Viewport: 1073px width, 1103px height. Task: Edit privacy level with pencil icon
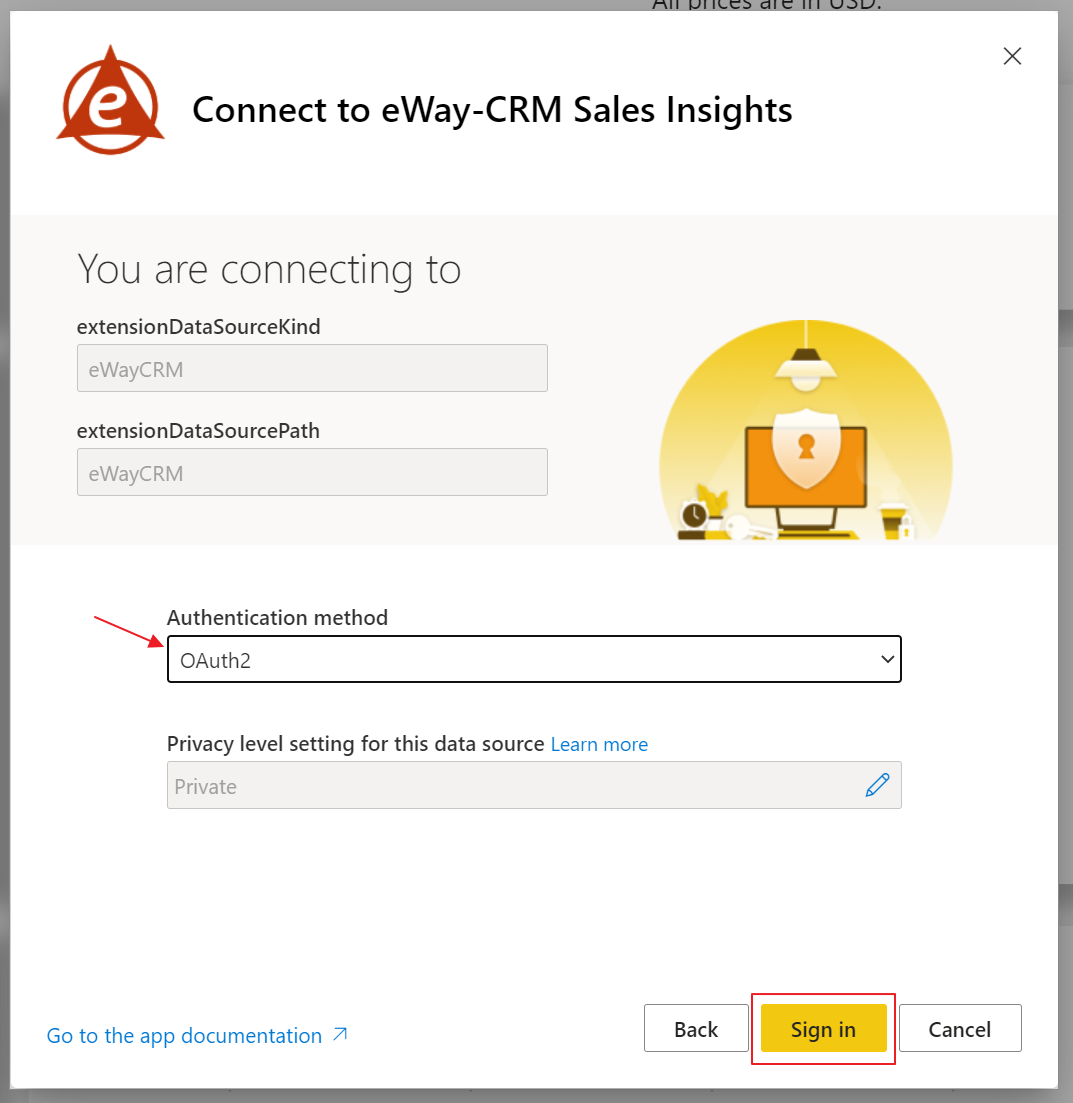coord(877,784)
